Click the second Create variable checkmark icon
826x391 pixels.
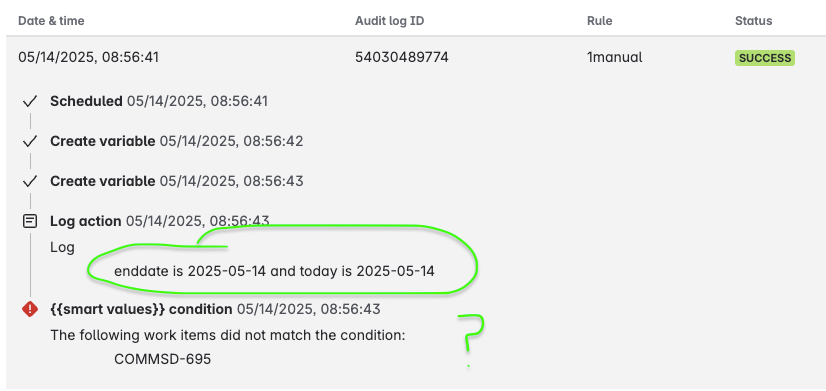point(30,181)
